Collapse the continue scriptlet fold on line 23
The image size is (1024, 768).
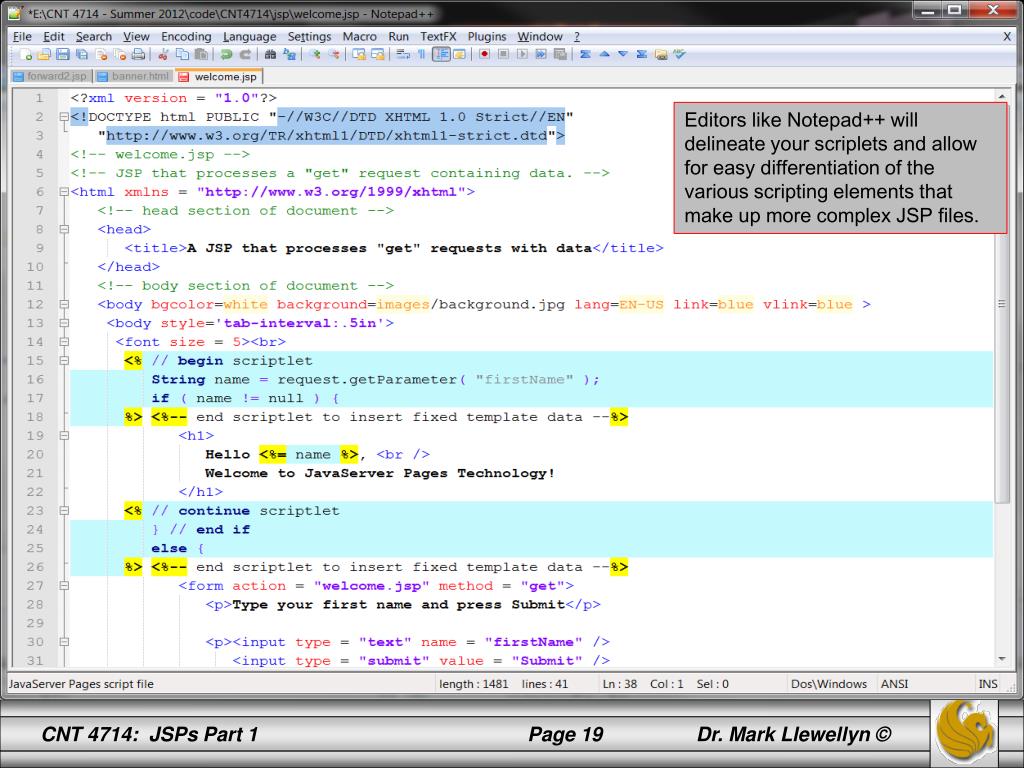[x=64, y=511]
